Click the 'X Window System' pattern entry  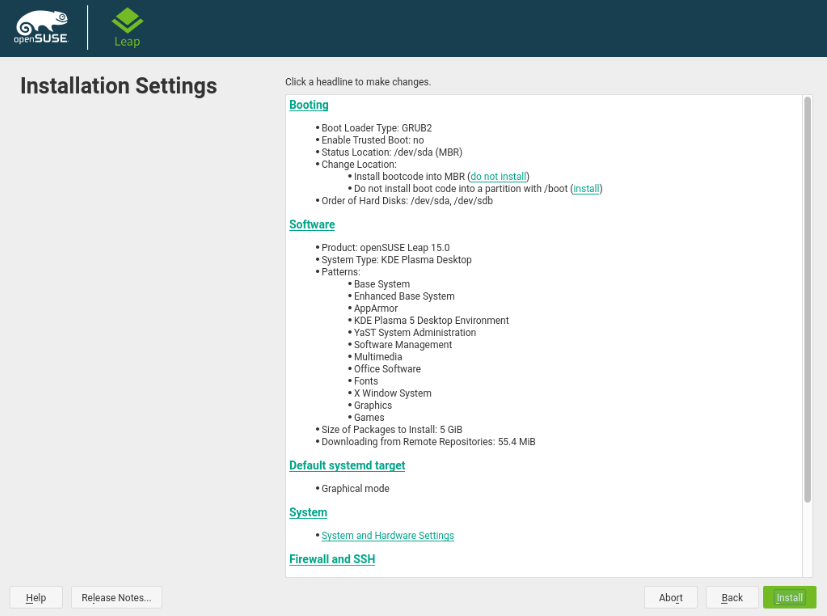[x=392, y=393]
